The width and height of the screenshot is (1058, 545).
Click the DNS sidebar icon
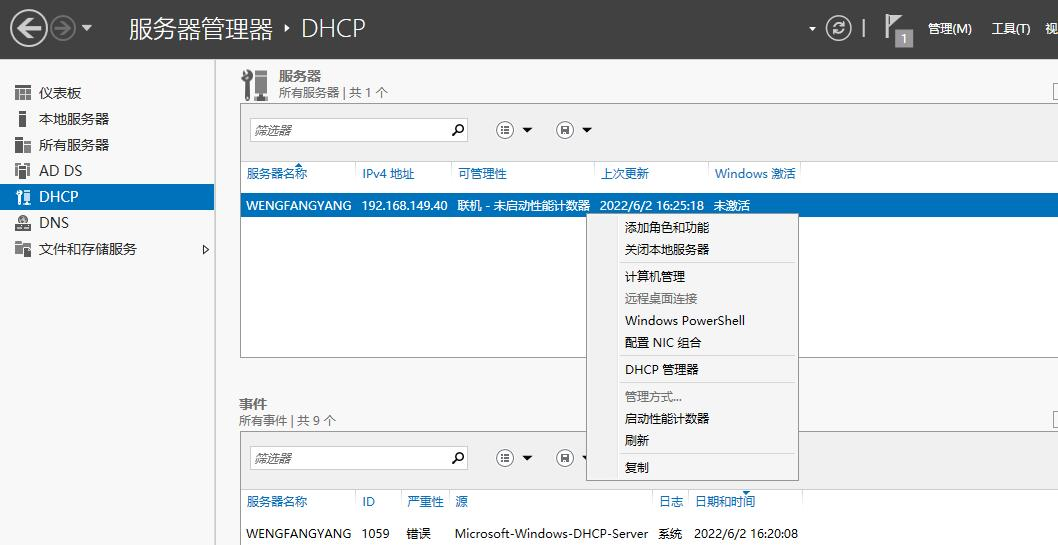pos(23,223)
